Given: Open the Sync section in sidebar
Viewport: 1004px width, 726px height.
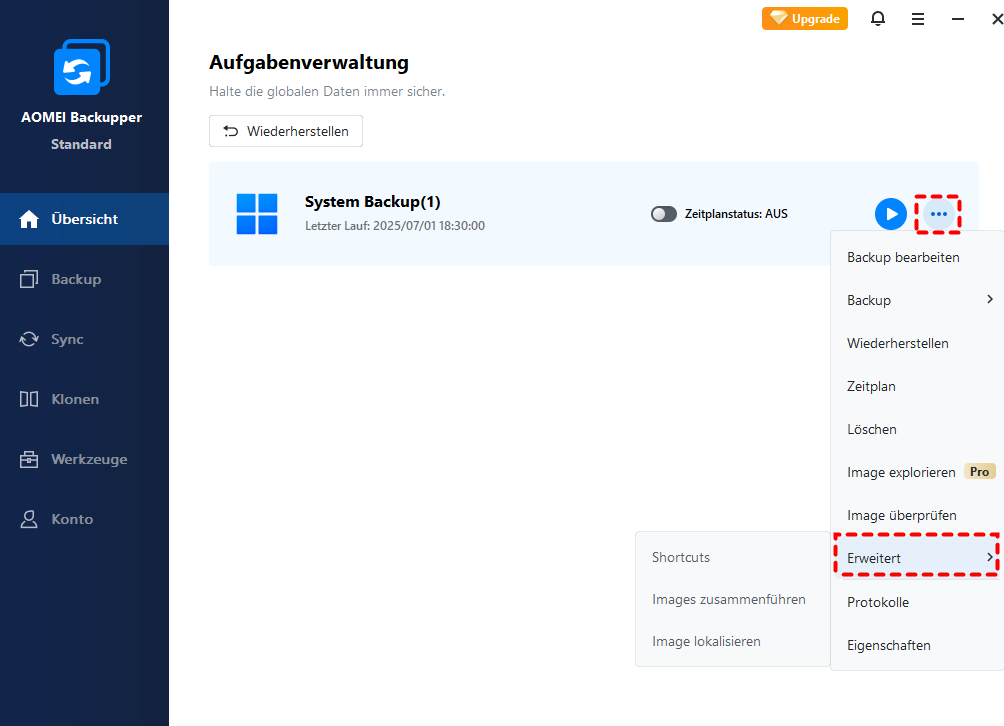Looking at the screenshot, I should coord(85,339).
